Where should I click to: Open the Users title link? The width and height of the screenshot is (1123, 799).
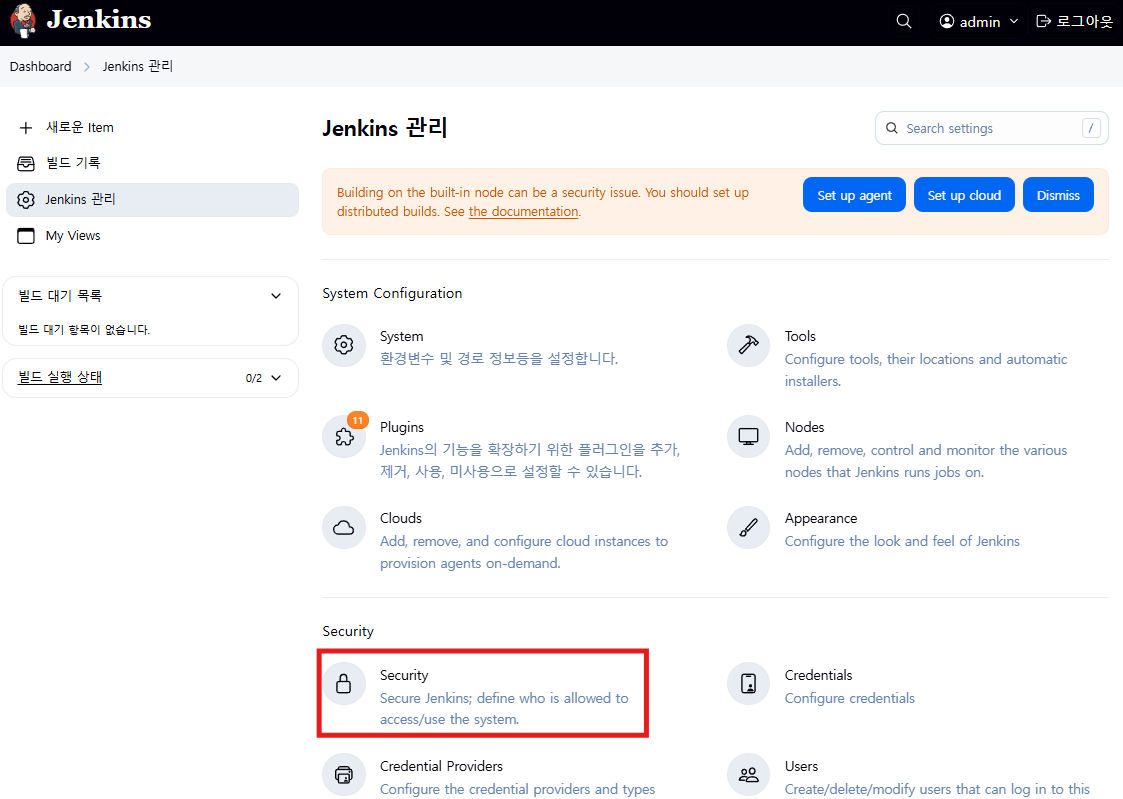click(x=801, y=766)
